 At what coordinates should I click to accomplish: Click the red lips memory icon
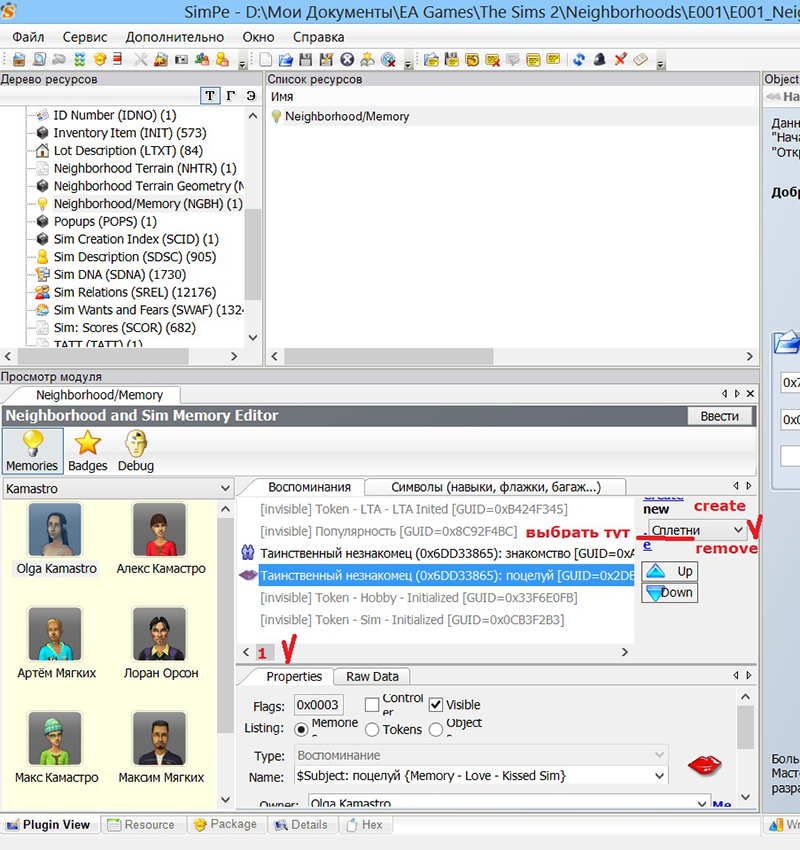(704, 766)
